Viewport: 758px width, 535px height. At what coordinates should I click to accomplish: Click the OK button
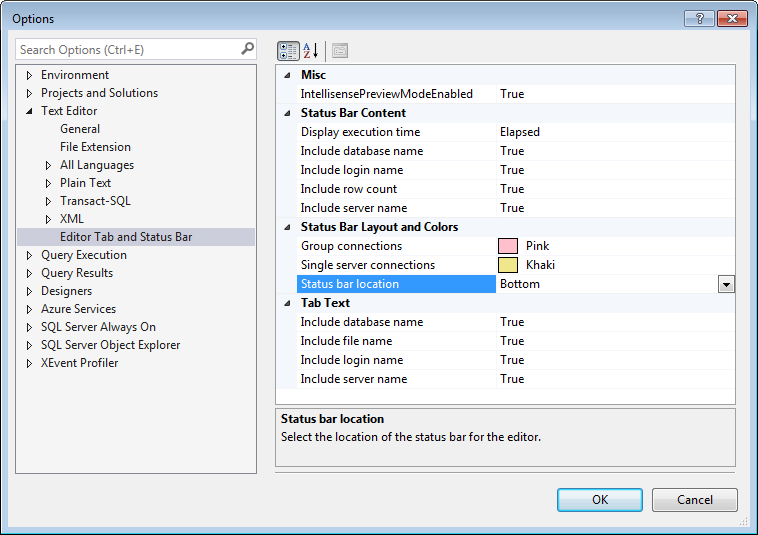pos(600,500)
